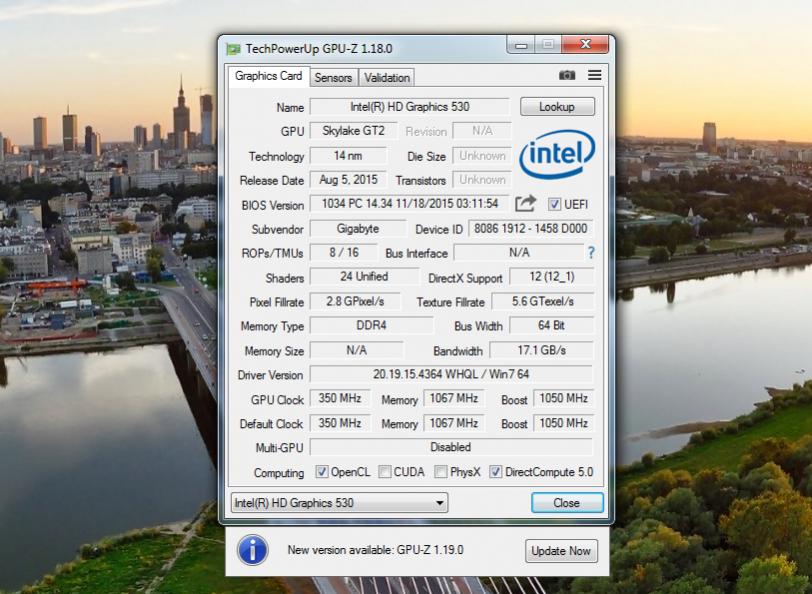Click the Bus Interface question mark
Viewport: 812px width, 594px height.
591,253
